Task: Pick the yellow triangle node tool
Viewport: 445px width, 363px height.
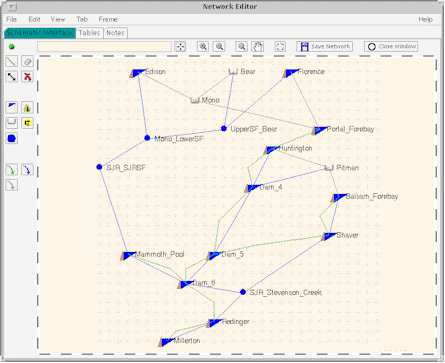Action: pos(28,108)
